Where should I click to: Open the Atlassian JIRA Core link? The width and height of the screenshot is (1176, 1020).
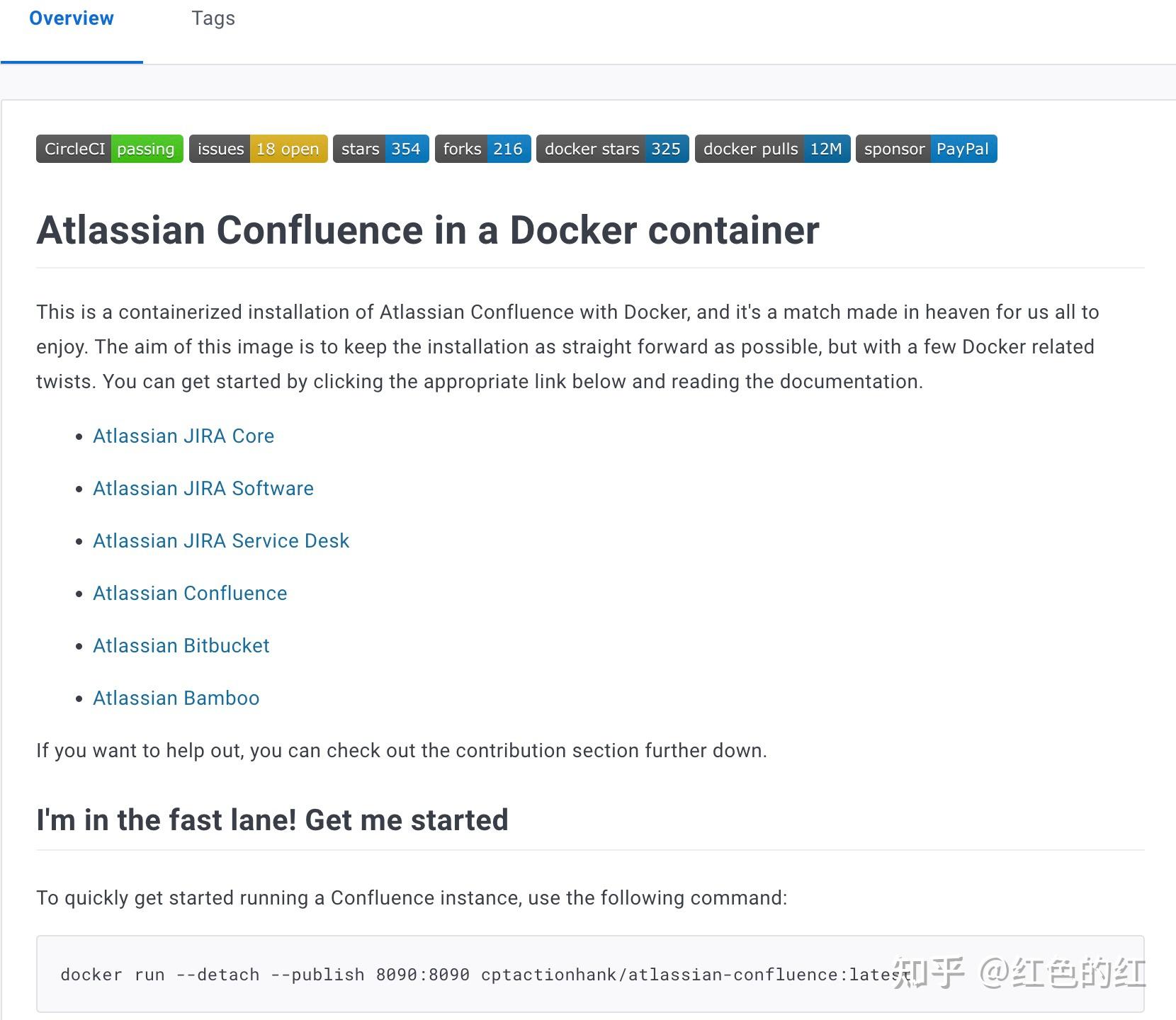[183, 436]
